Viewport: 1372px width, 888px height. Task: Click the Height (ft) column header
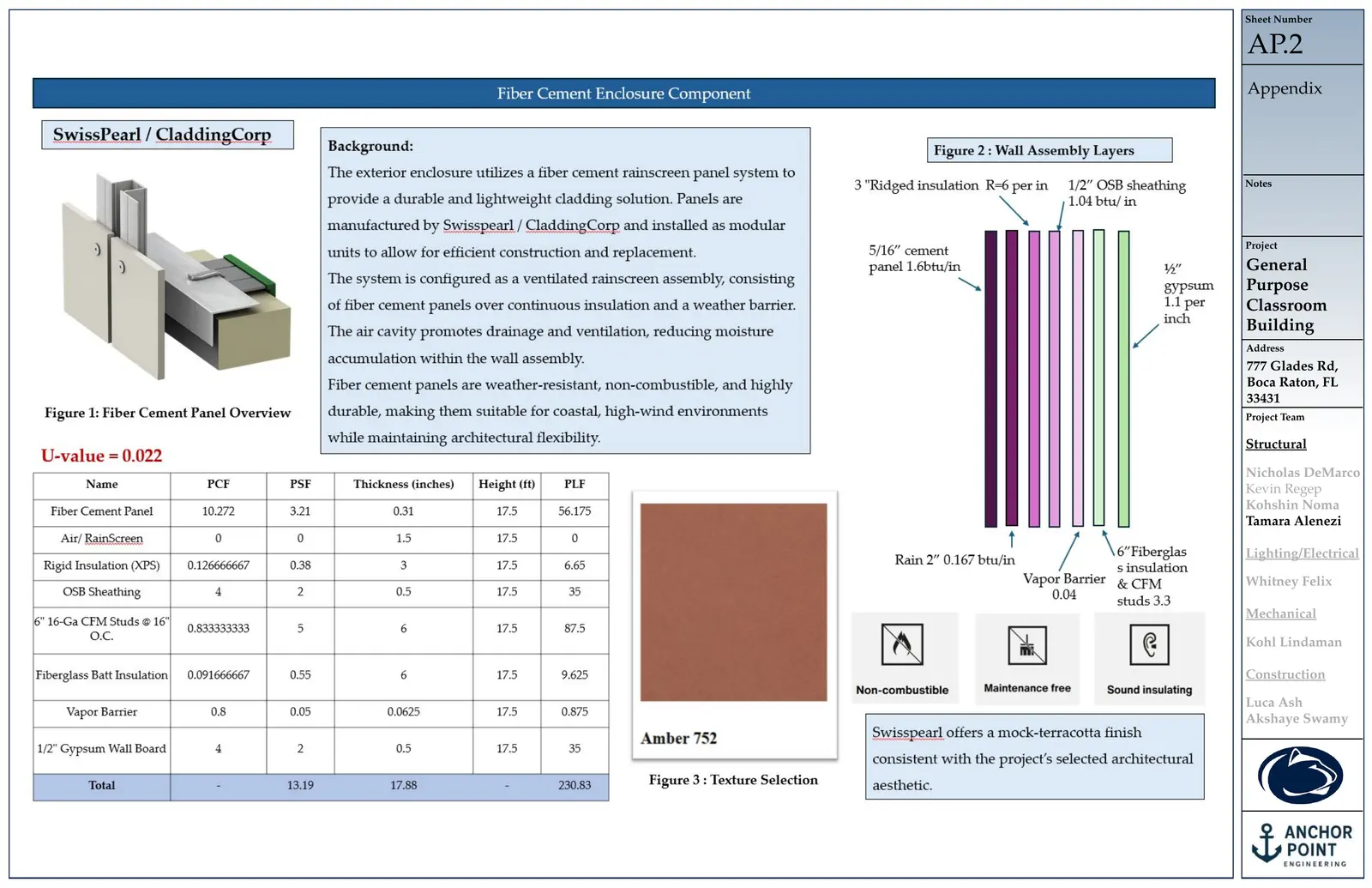point(506,485)
